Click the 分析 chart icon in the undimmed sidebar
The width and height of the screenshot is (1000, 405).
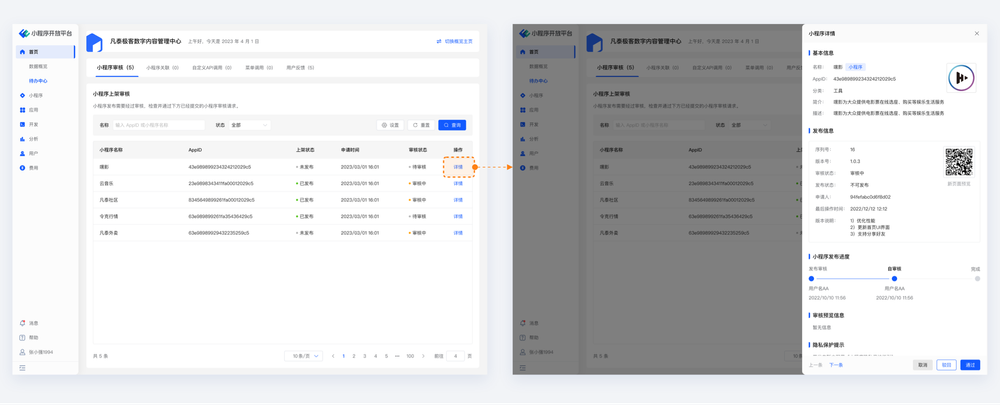(23, 139)
